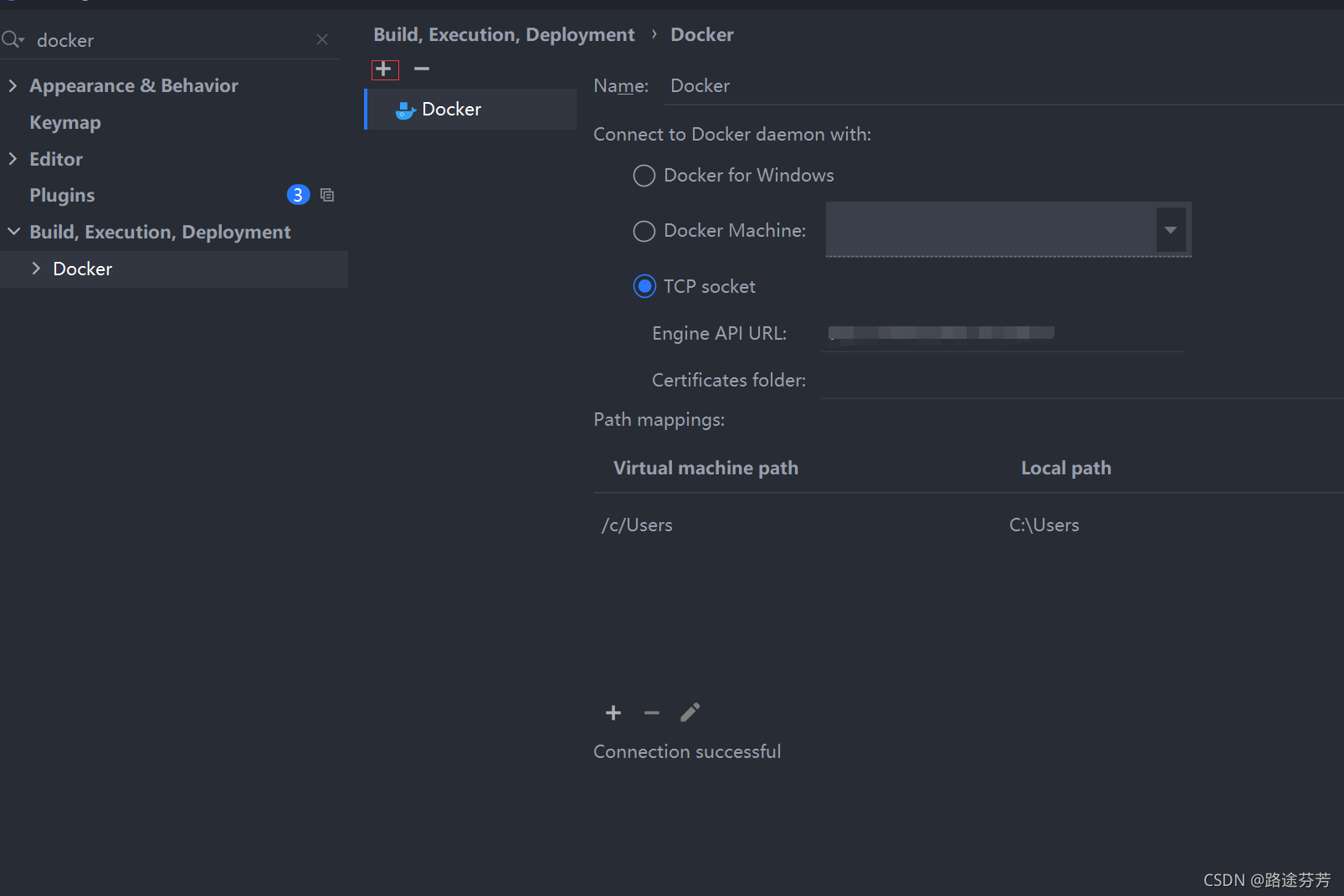Click the Name input field

tap(1004, 86)
